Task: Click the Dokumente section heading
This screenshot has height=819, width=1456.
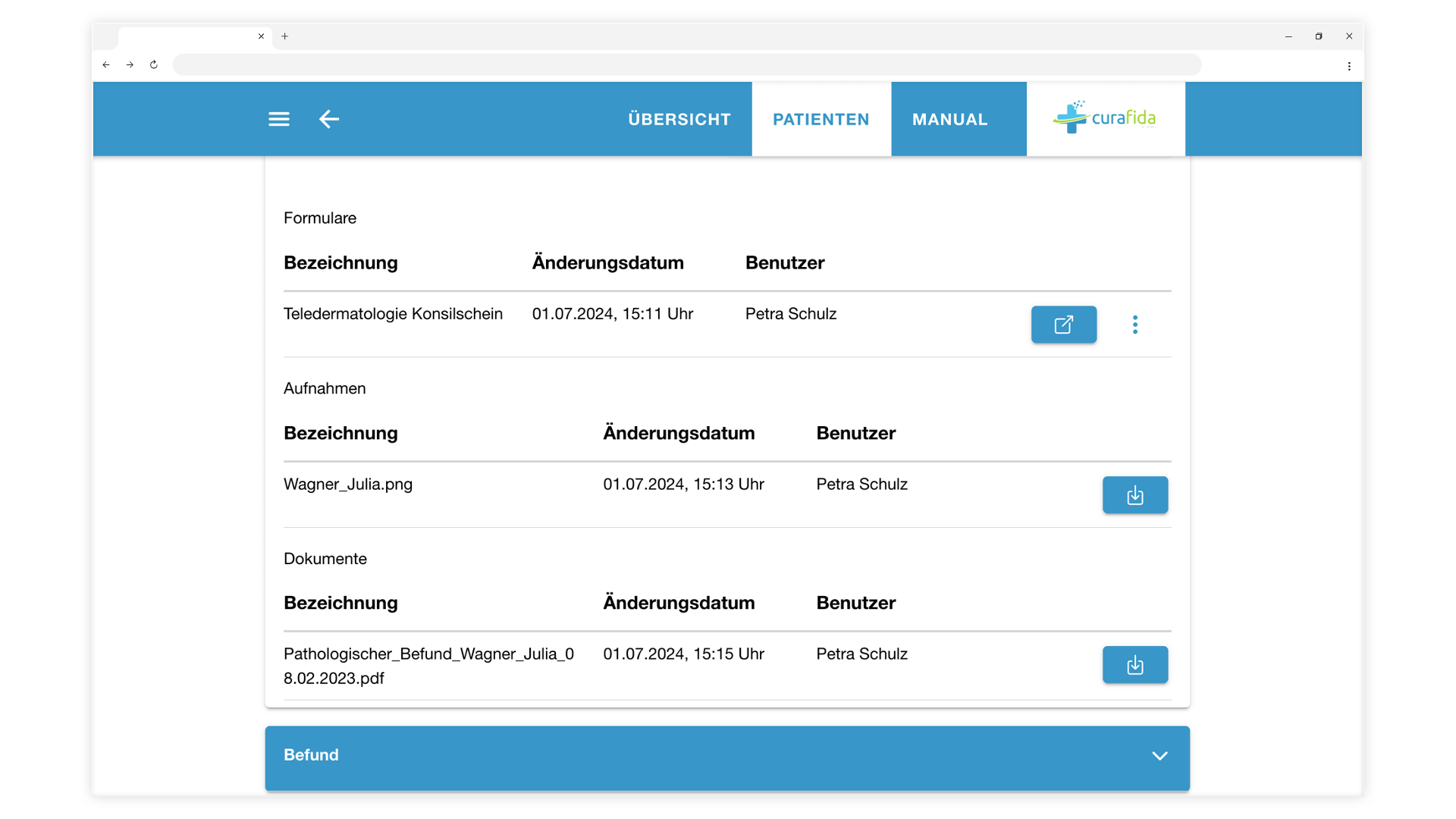Action: [x=325, y=559]
